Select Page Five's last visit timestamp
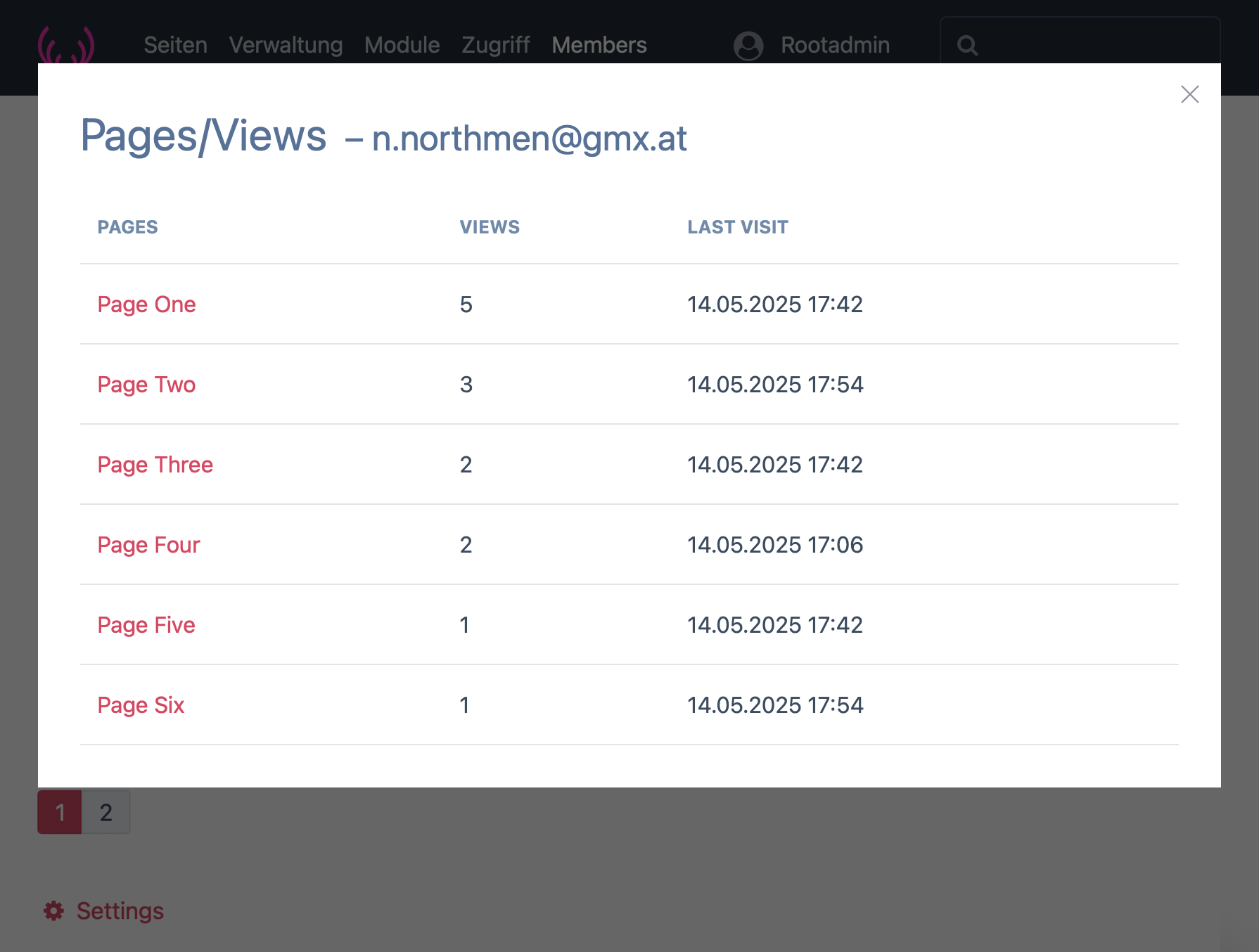Viewport: 1259px width, 952px height. (x=775, y=625)
